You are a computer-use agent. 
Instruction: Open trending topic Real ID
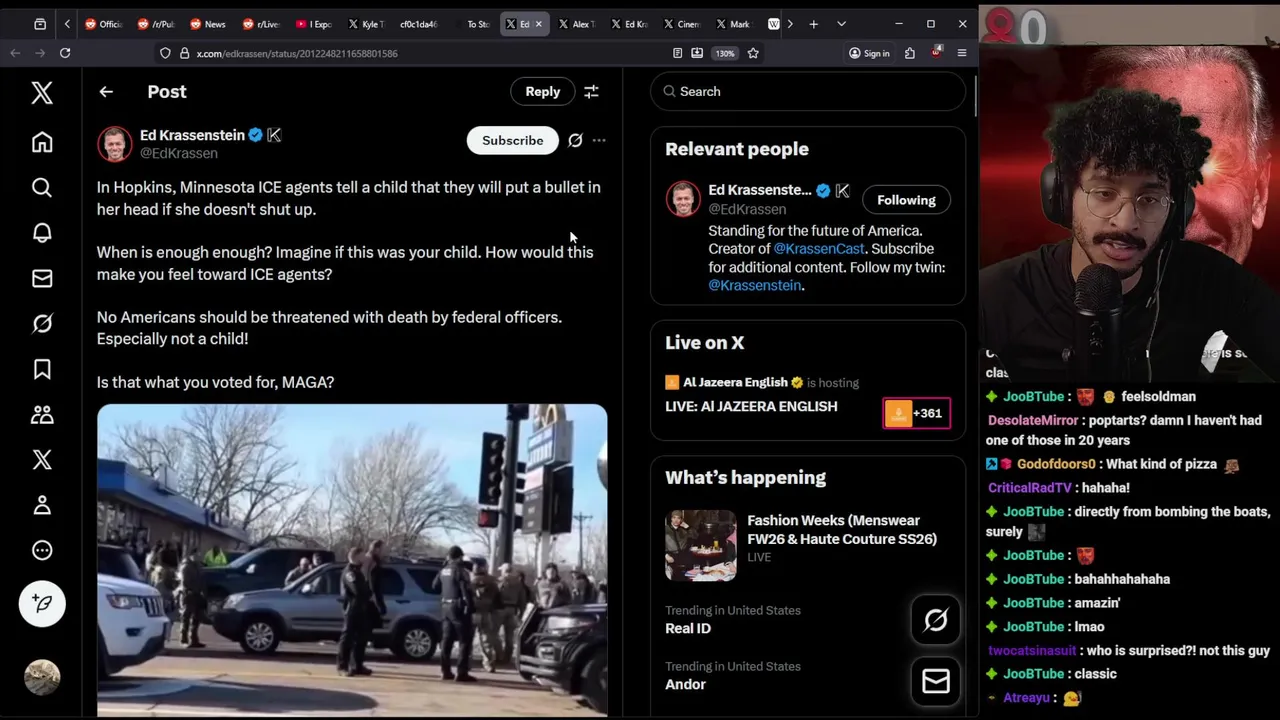688,629
